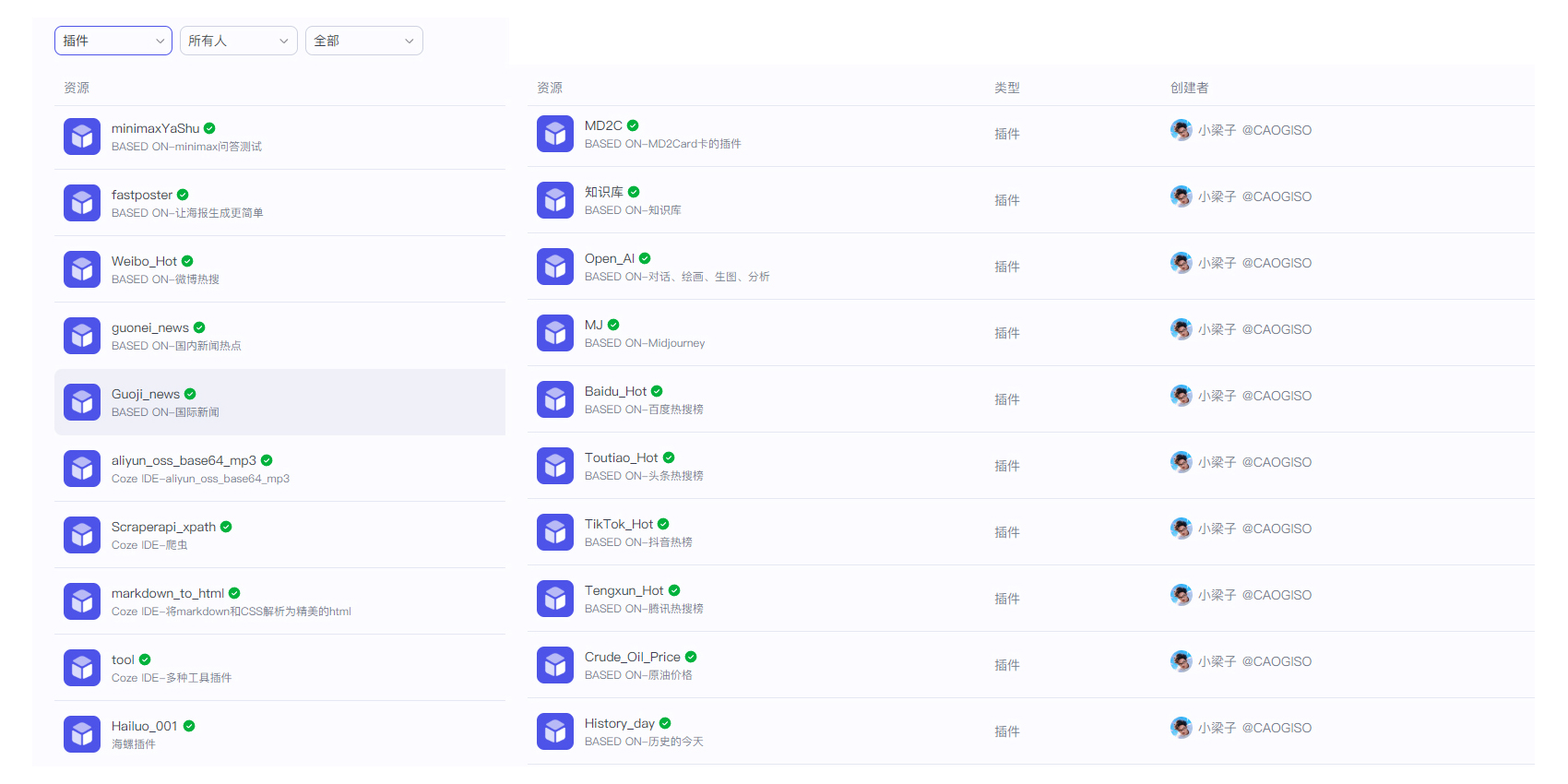
Task: Click the minimaxYaShu plugin cube icon
Action: (x=82, y=137)
